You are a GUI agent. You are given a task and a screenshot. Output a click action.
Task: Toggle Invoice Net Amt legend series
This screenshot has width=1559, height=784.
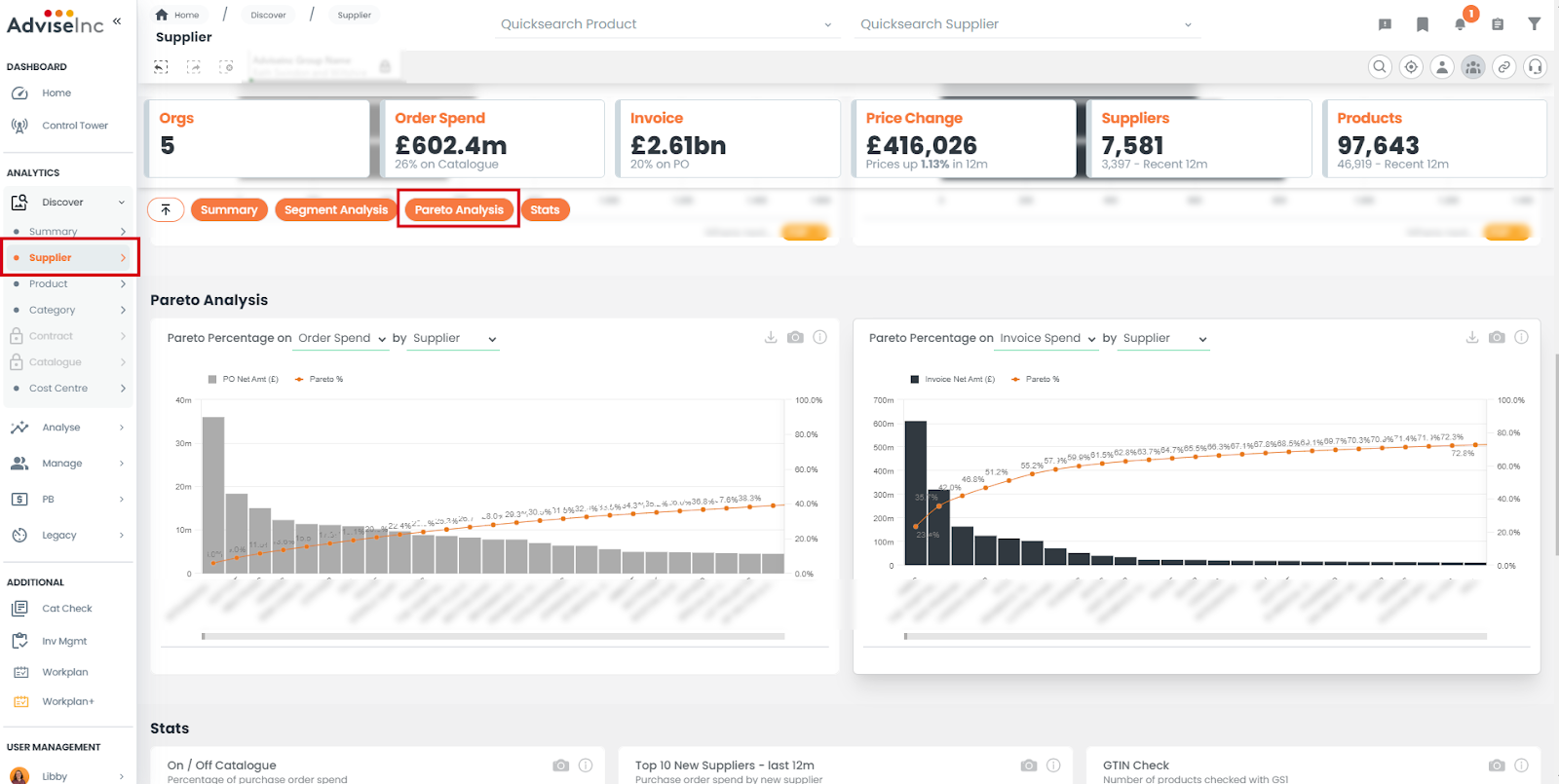pyautogui.click(x=953, y=379)
